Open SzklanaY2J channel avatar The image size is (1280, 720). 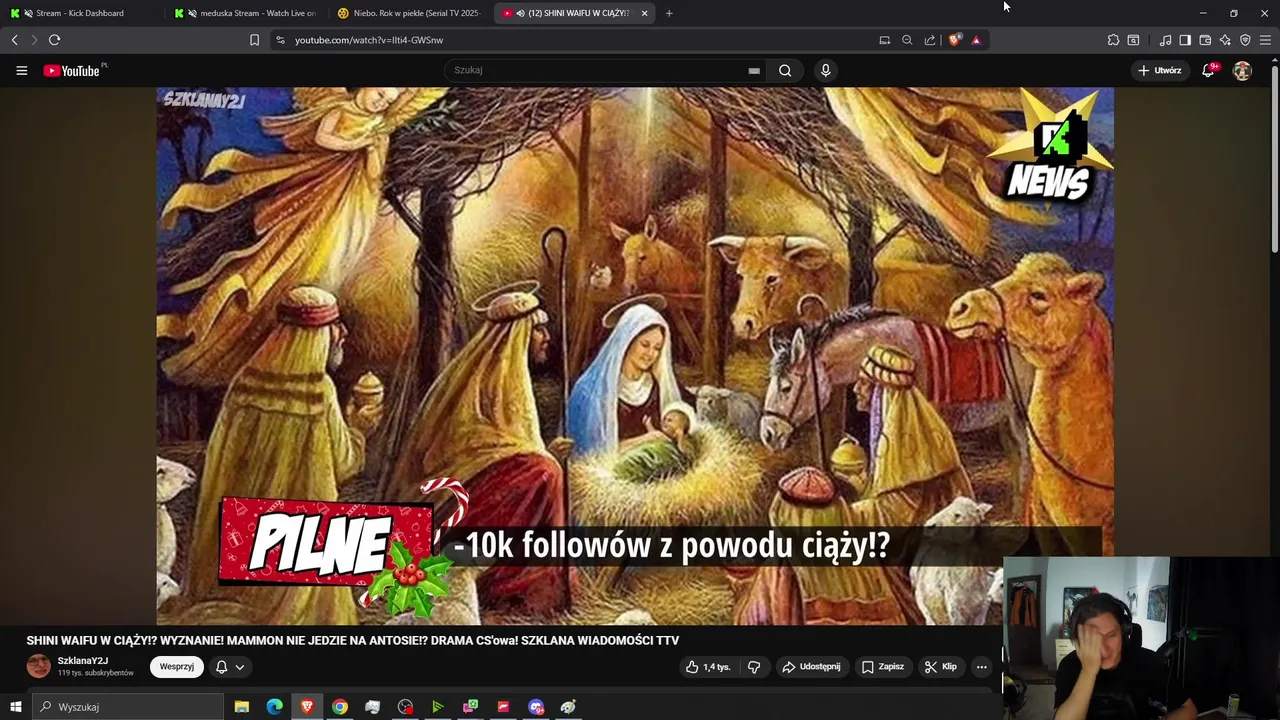click(38, 666)
